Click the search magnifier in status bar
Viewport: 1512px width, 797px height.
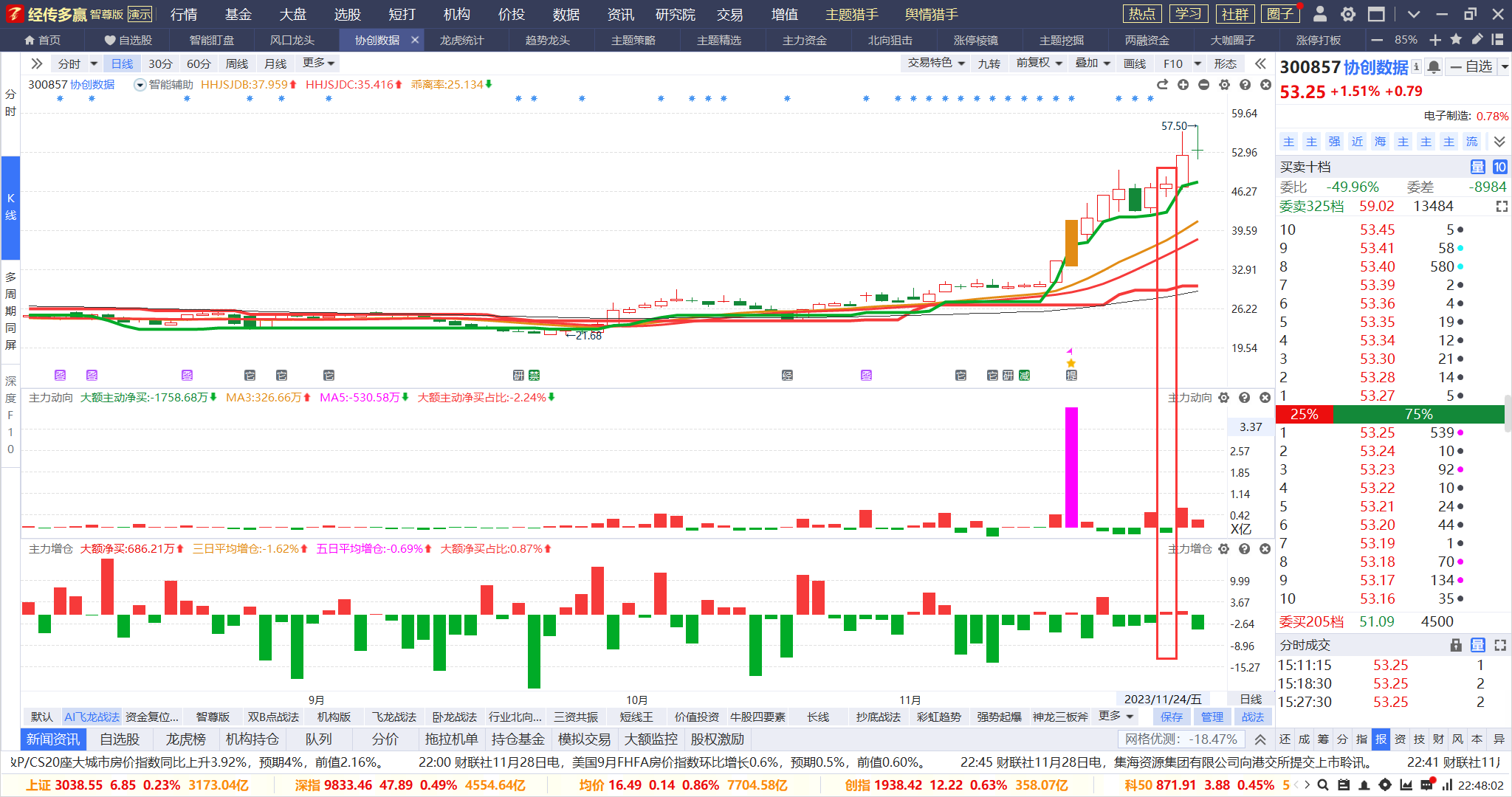pos(1323,785)
